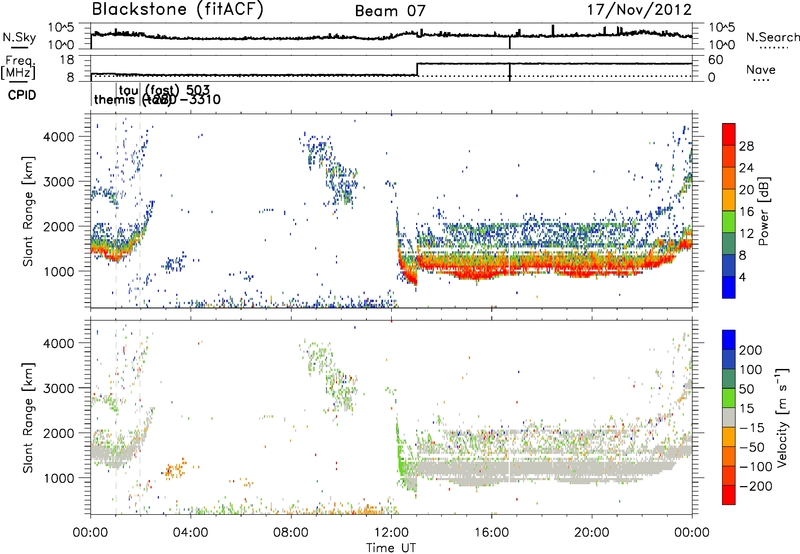Click the '12:00' time axis tick label
The image size is (800, 554).
tap(391, 533)
